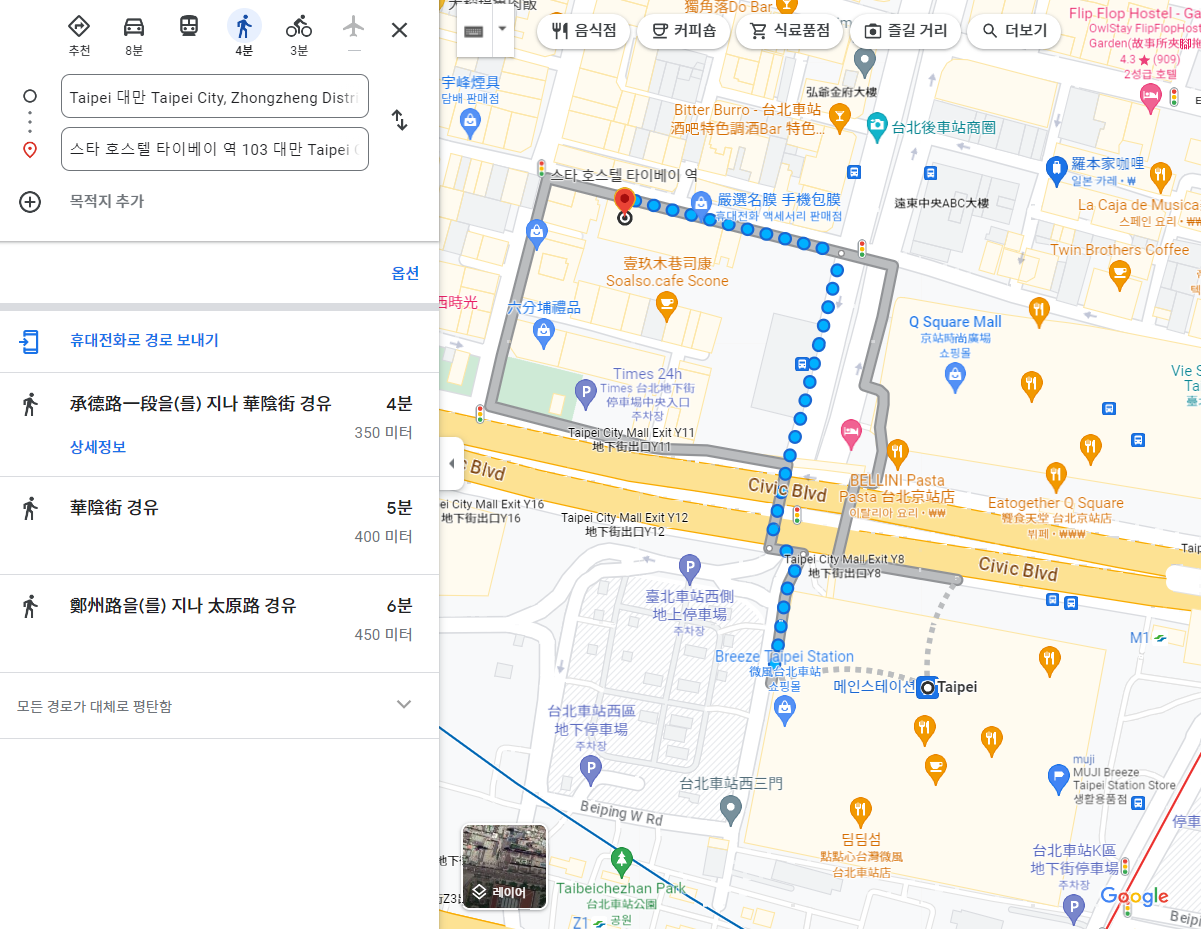The image size is (1201, 929).
Task: Collapse the side panel with the arrow tab
Action: pyautogui.click(x=451, y=464)
